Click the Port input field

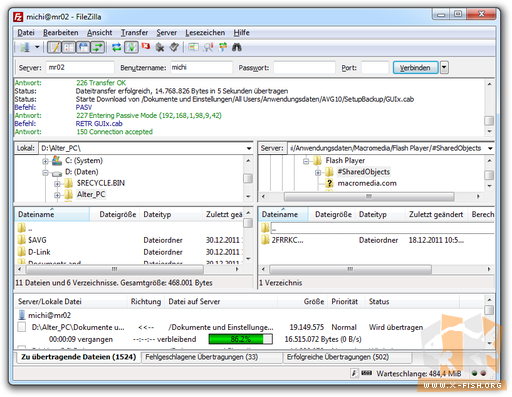[375, 67]
